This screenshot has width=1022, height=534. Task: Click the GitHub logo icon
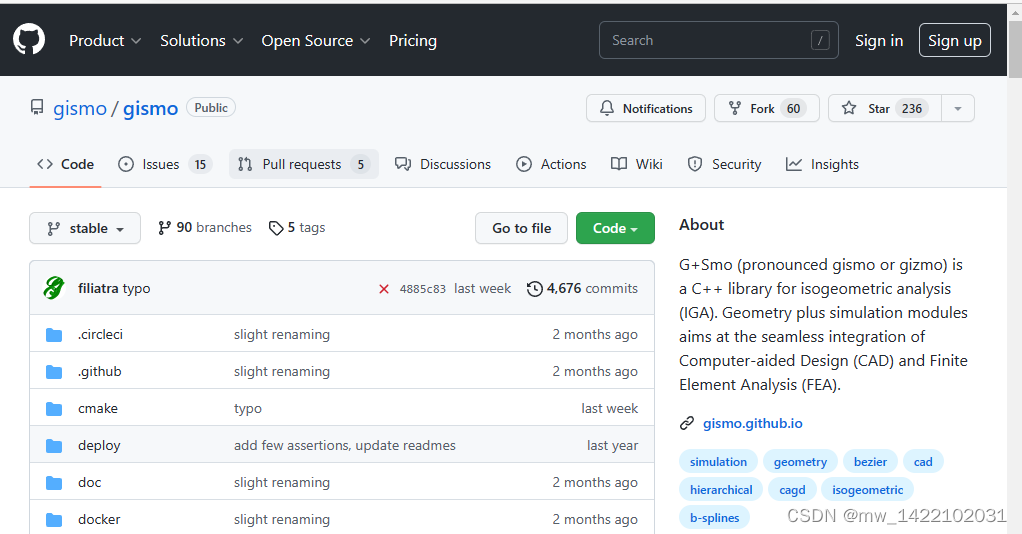coord(29,40)
